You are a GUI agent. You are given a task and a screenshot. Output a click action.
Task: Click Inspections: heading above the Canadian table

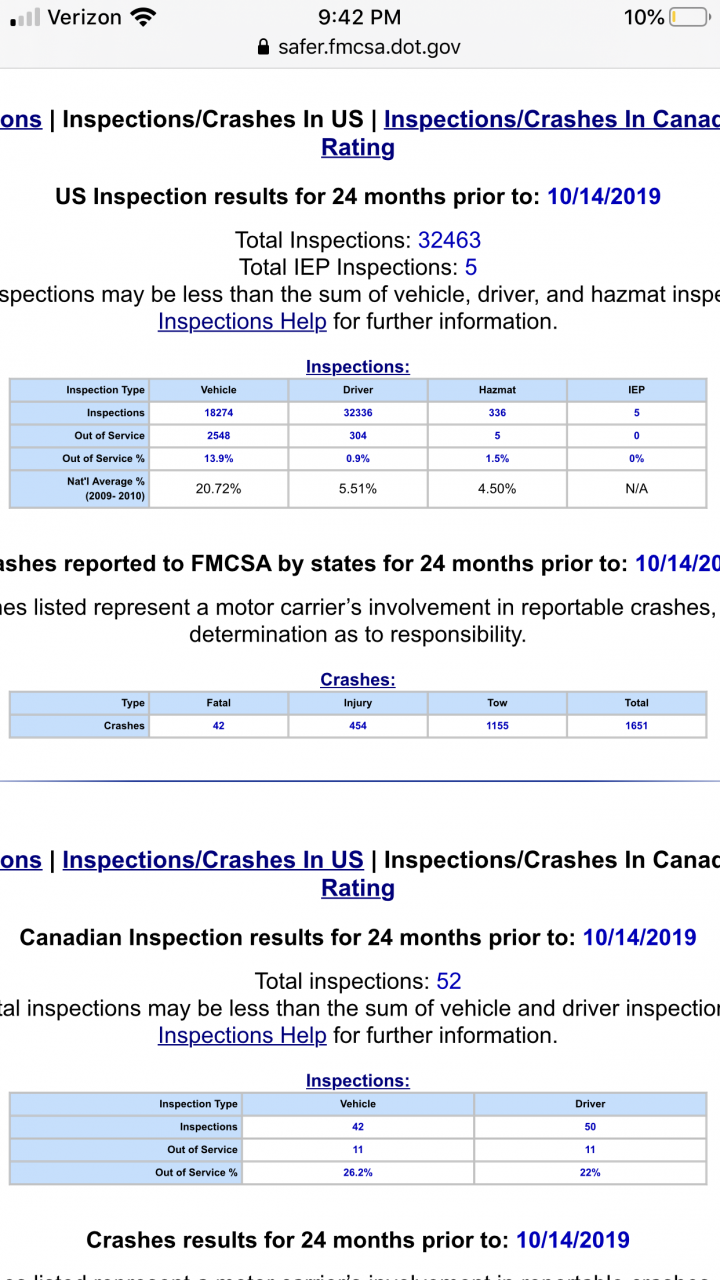358,1081
